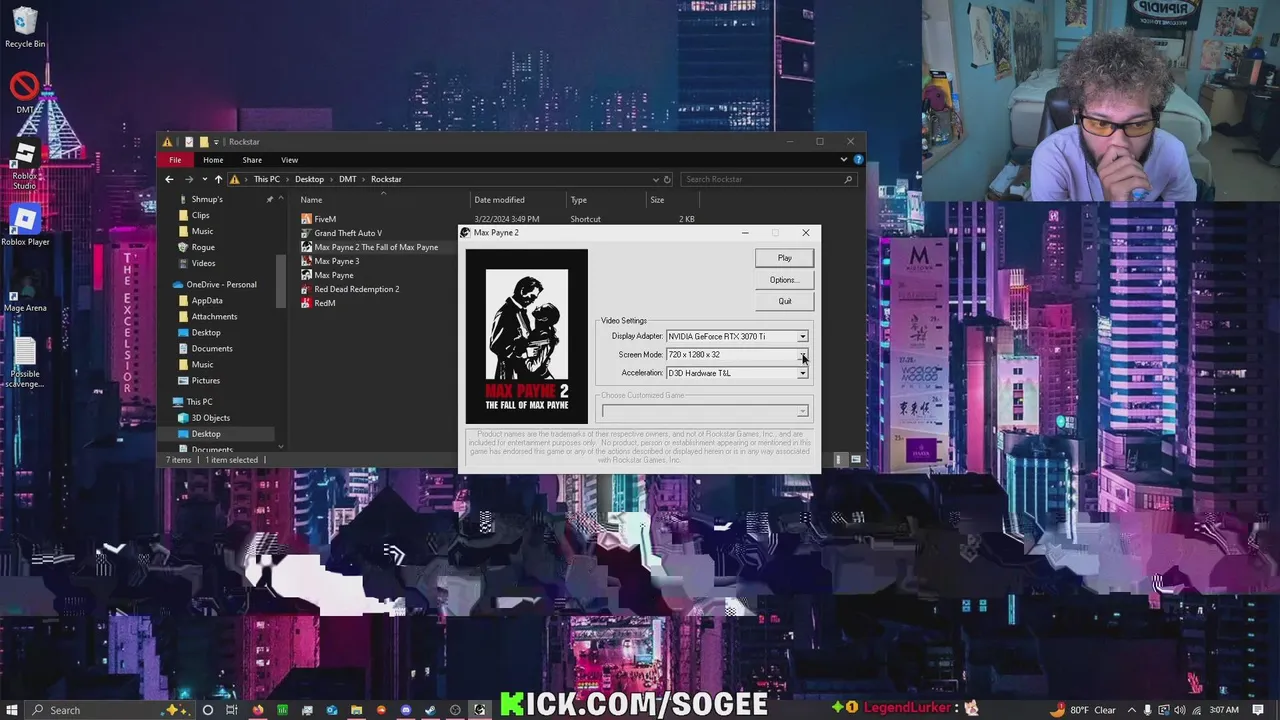Click the Refresh icon in address bar

[668, 179]
